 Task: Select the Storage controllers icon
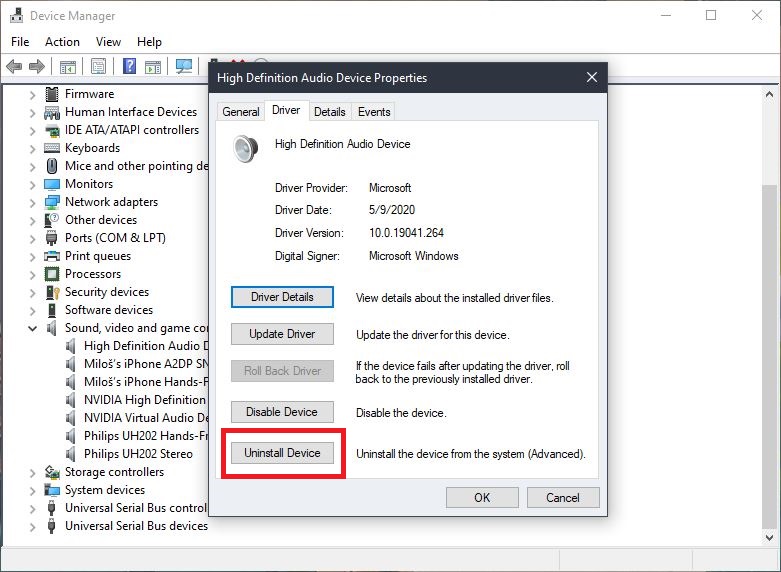pyautogui.click(x=52, y=471)
